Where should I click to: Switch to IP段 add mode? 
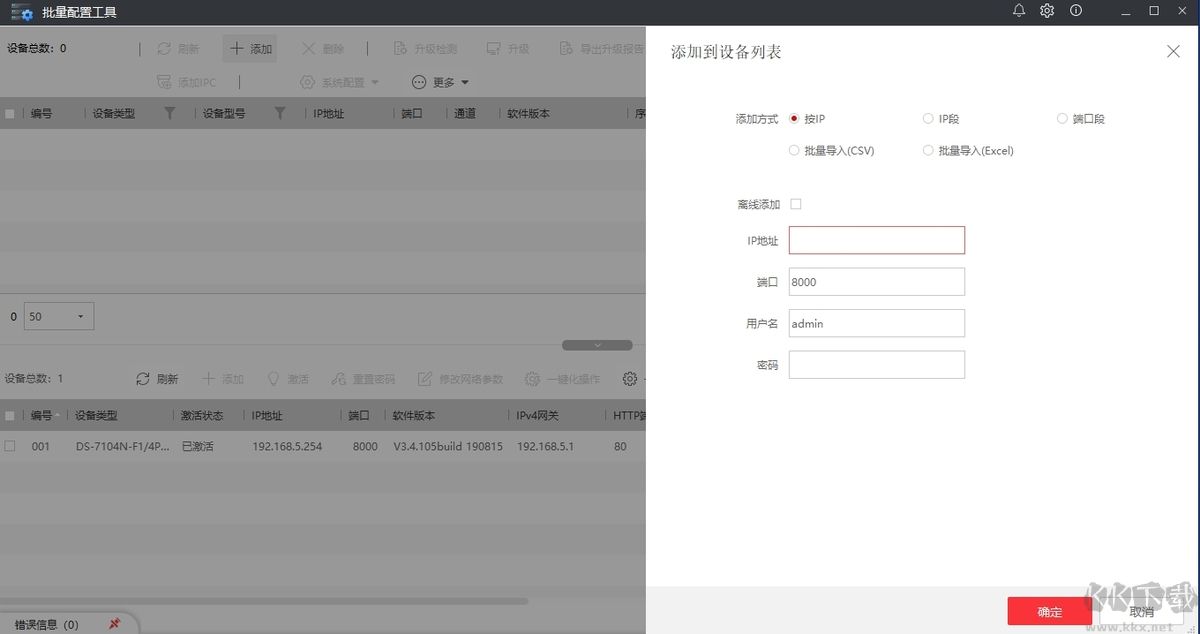click(x=928, y=118)
